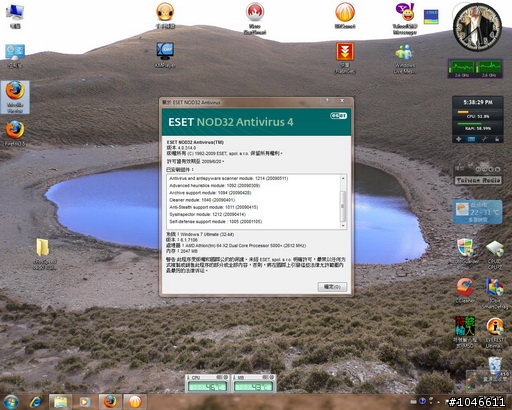Screen dimensions: 512x410
Task: Select the Yahoo! Messenger desktop icon
Action: coord(405,18)
